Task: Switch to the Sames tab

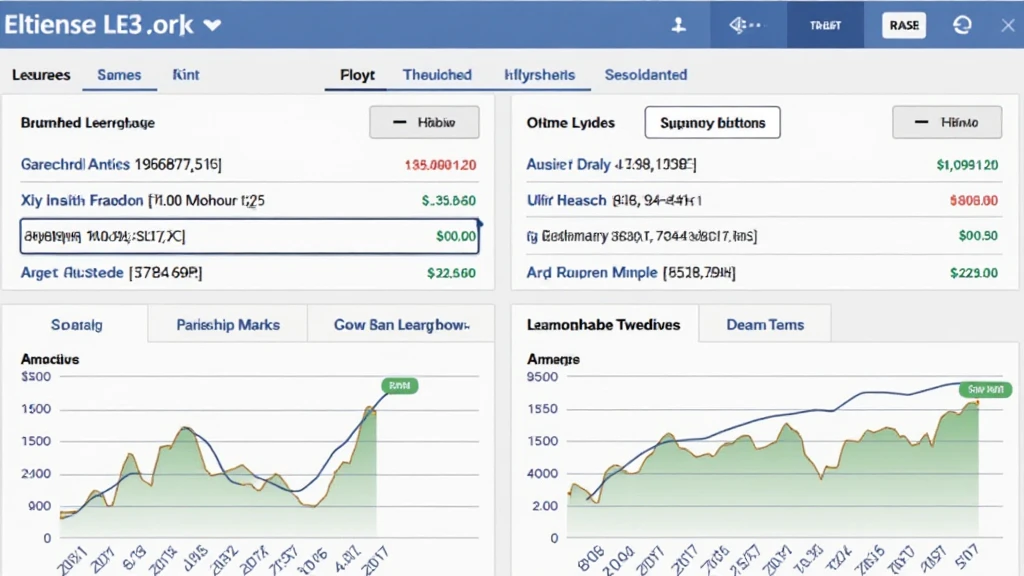Action: click(x=119, y=75)
